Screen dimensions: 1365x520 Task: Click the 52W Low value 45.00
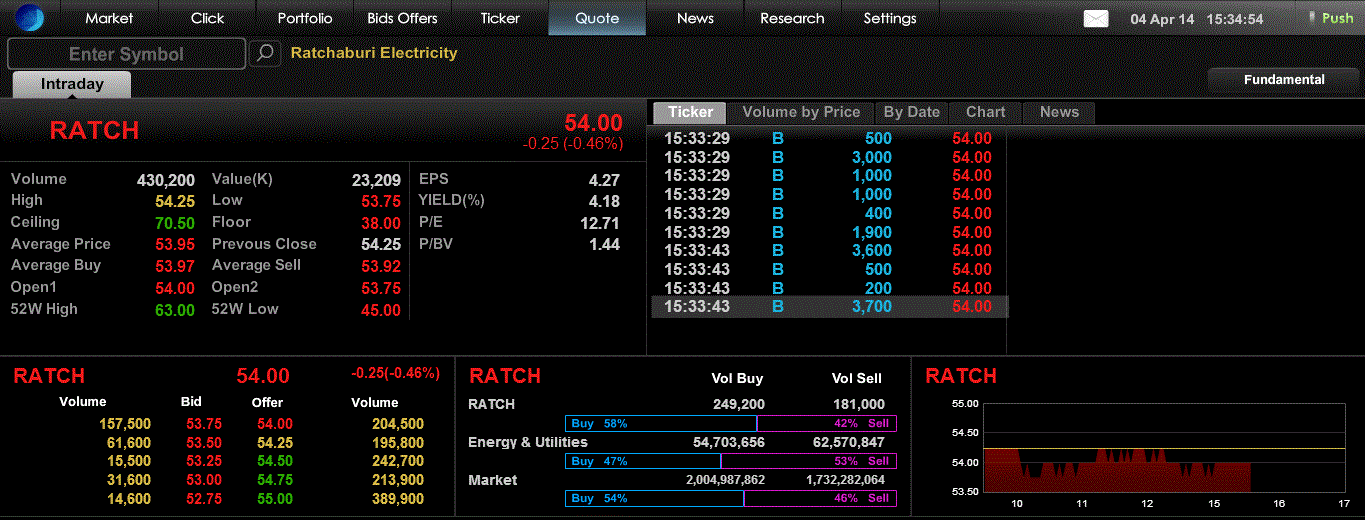[381, 310]
